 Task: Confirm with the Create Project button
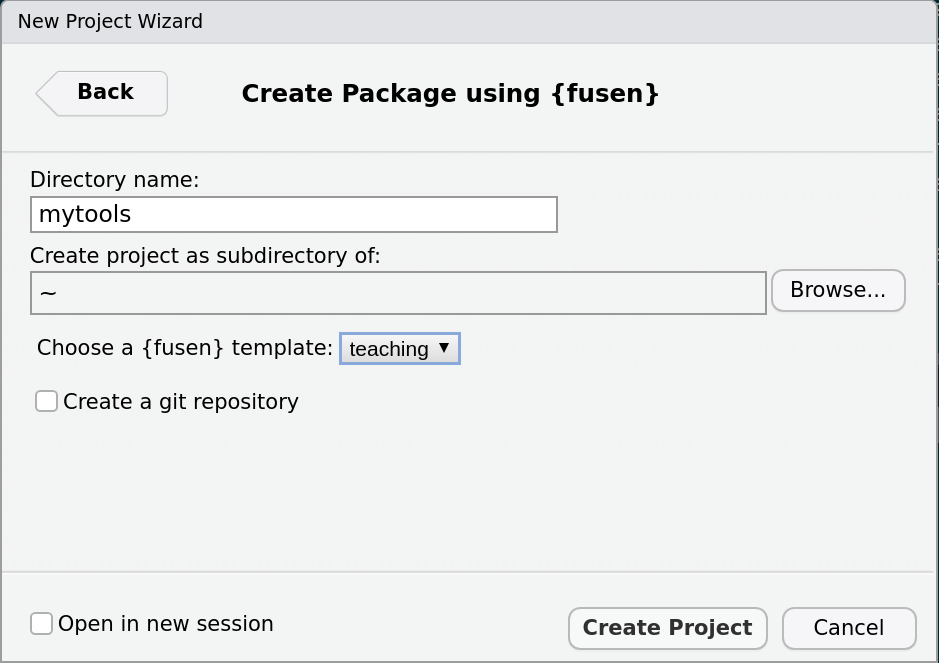[668, 628]
